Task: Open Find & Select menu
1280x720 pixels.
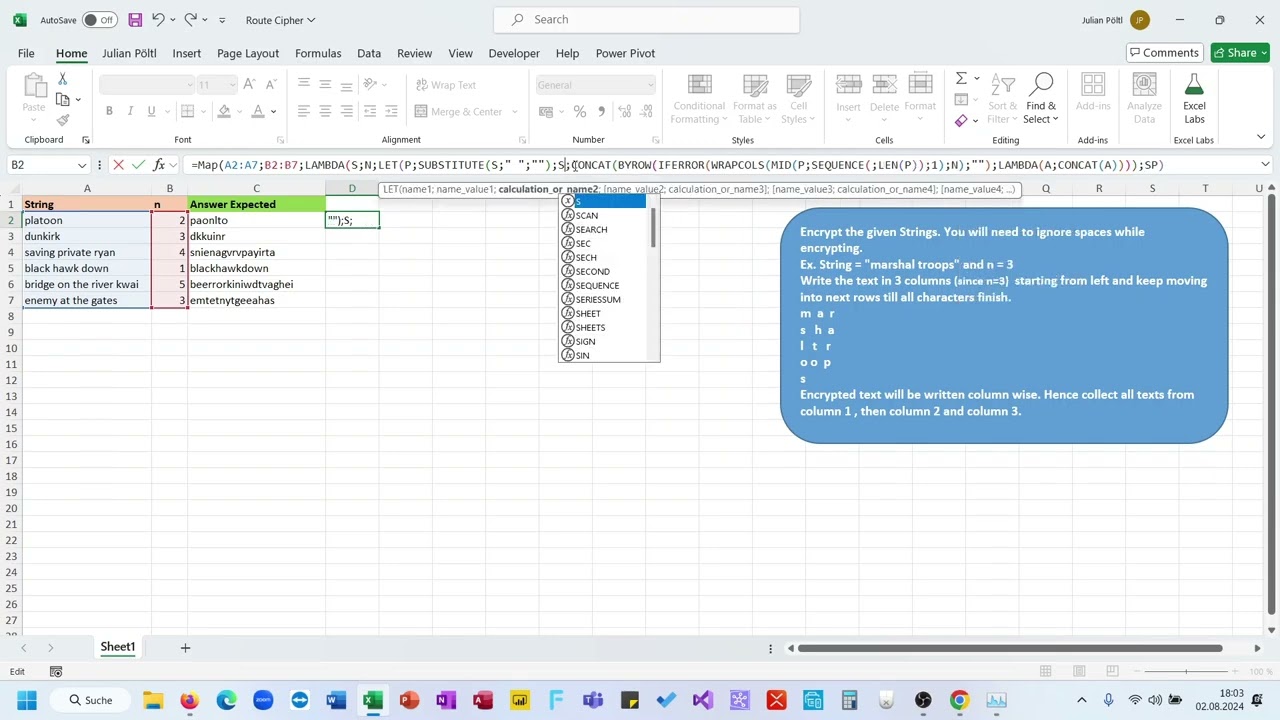Action: click(x=1041, y=99)
